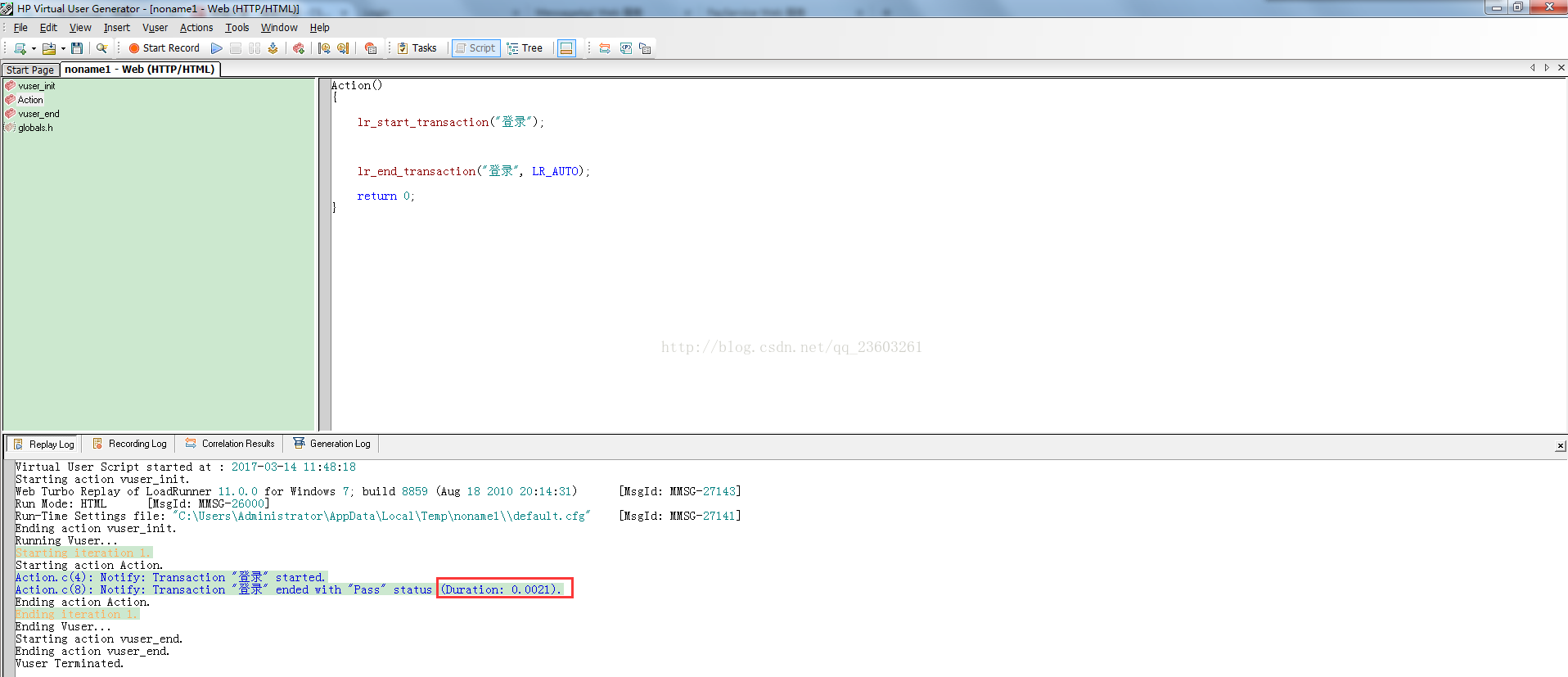Open the New Script dropdown arrow
Image resolution: width=1568 pixels, height=677 pixels.
point(34,48)
